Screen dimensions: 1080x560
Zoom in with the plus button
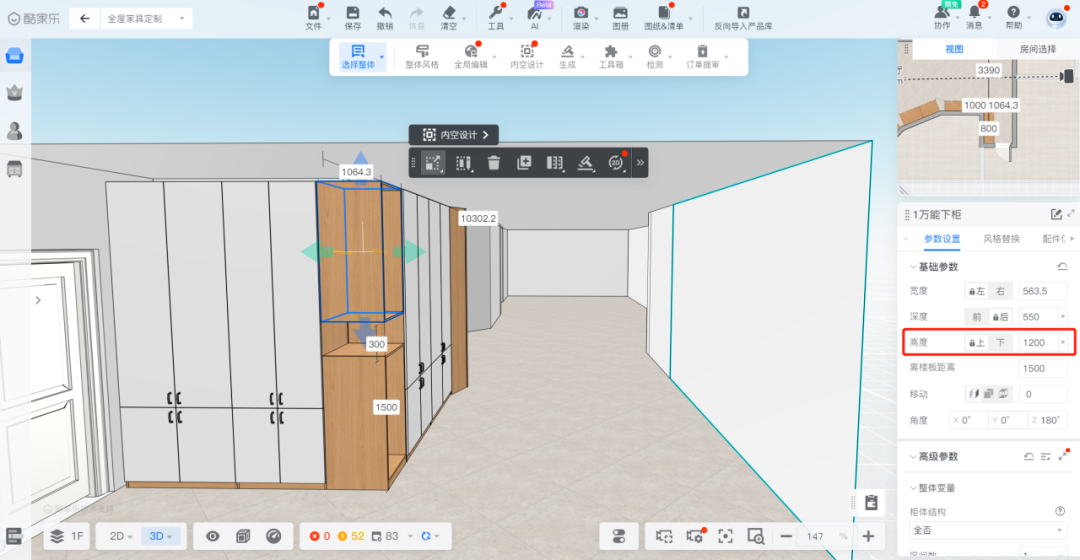(x=868, y=536)
